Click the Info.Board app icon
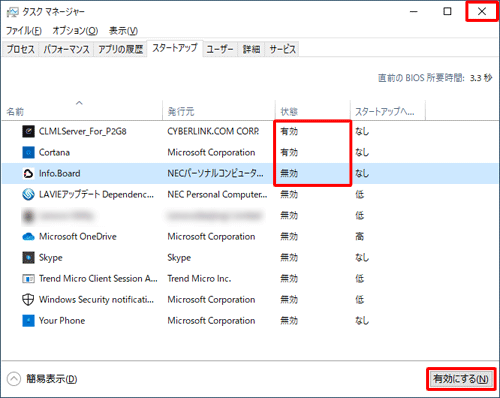 coord(28,173)
